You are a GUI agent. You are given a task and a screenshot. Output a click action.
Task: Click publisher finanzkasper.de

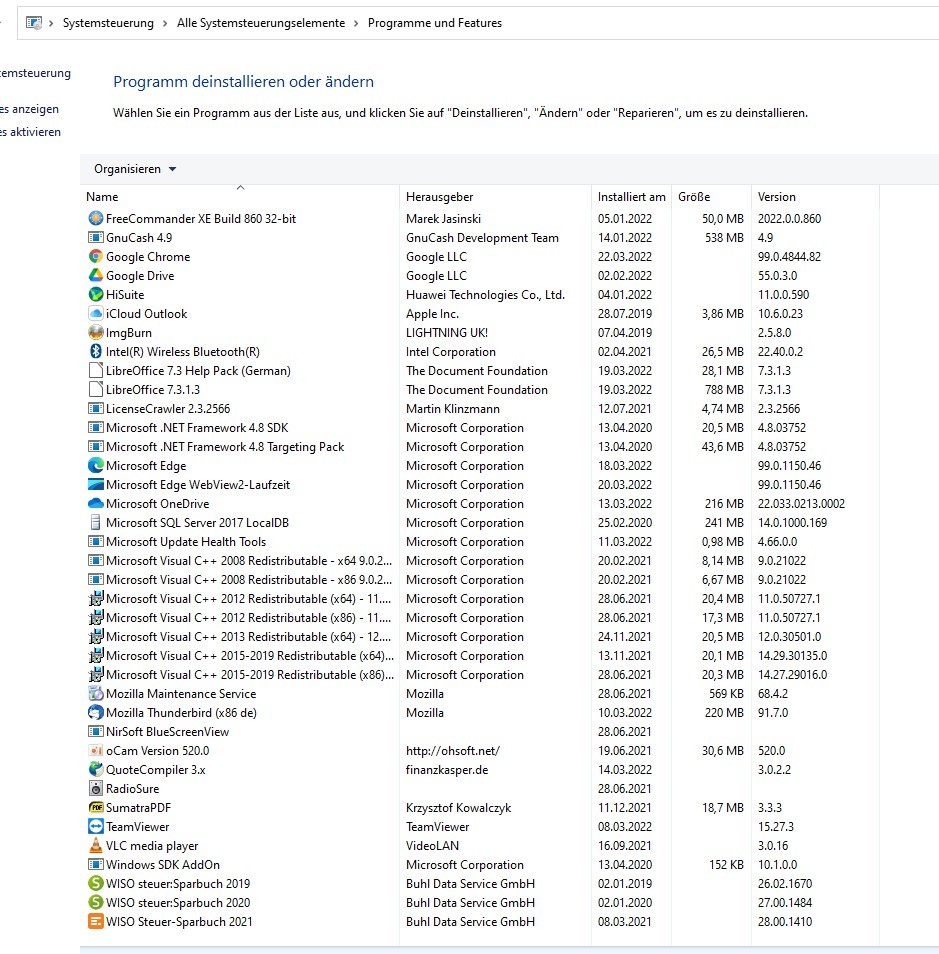point(447,770)
